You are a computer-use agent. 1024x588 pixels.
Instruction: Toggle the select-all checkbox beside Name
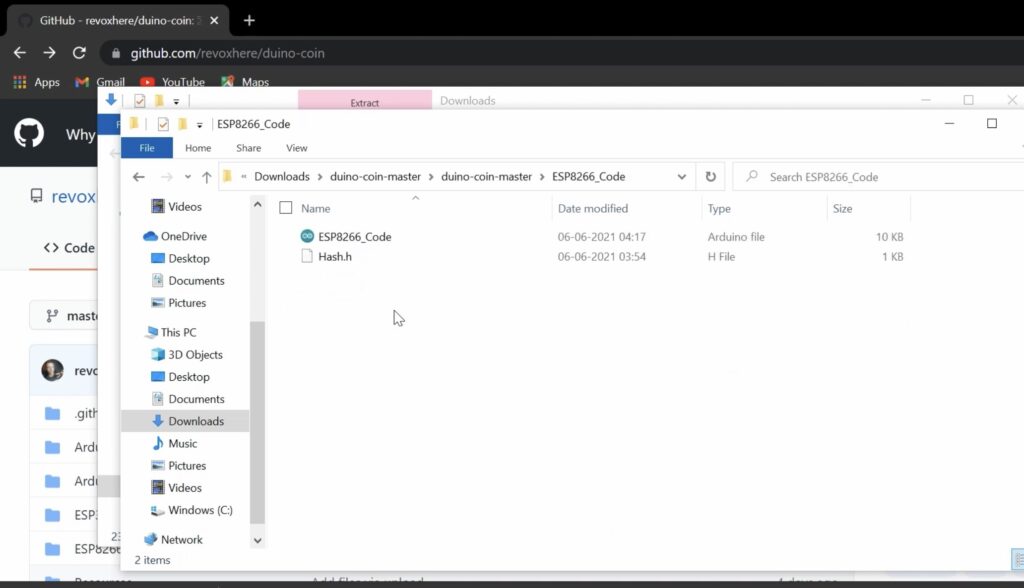coord(286,208)
